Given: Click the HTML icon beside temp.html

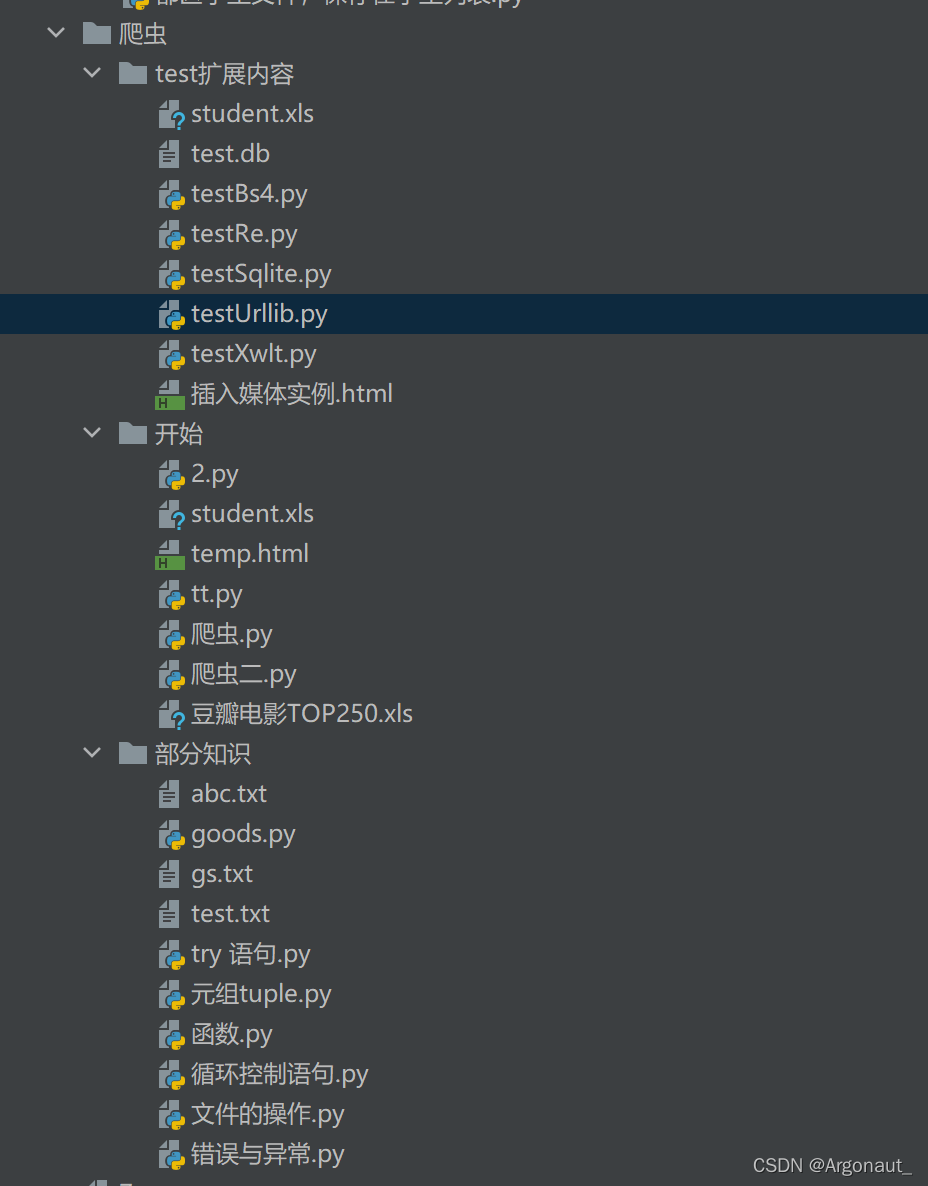Looking at the screenshot, I should (170, 555).
